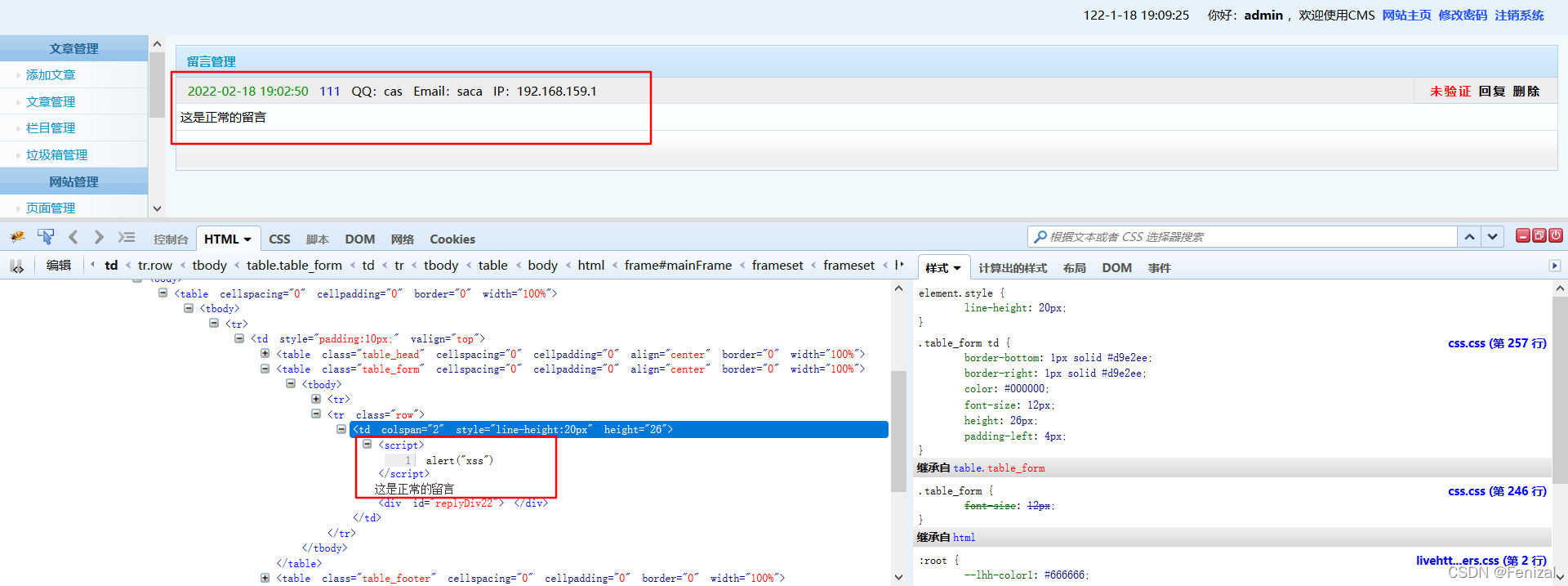Open css.css line 246 source link
This screenshot has width=1568, height=586.
[x=1497, y=491]
